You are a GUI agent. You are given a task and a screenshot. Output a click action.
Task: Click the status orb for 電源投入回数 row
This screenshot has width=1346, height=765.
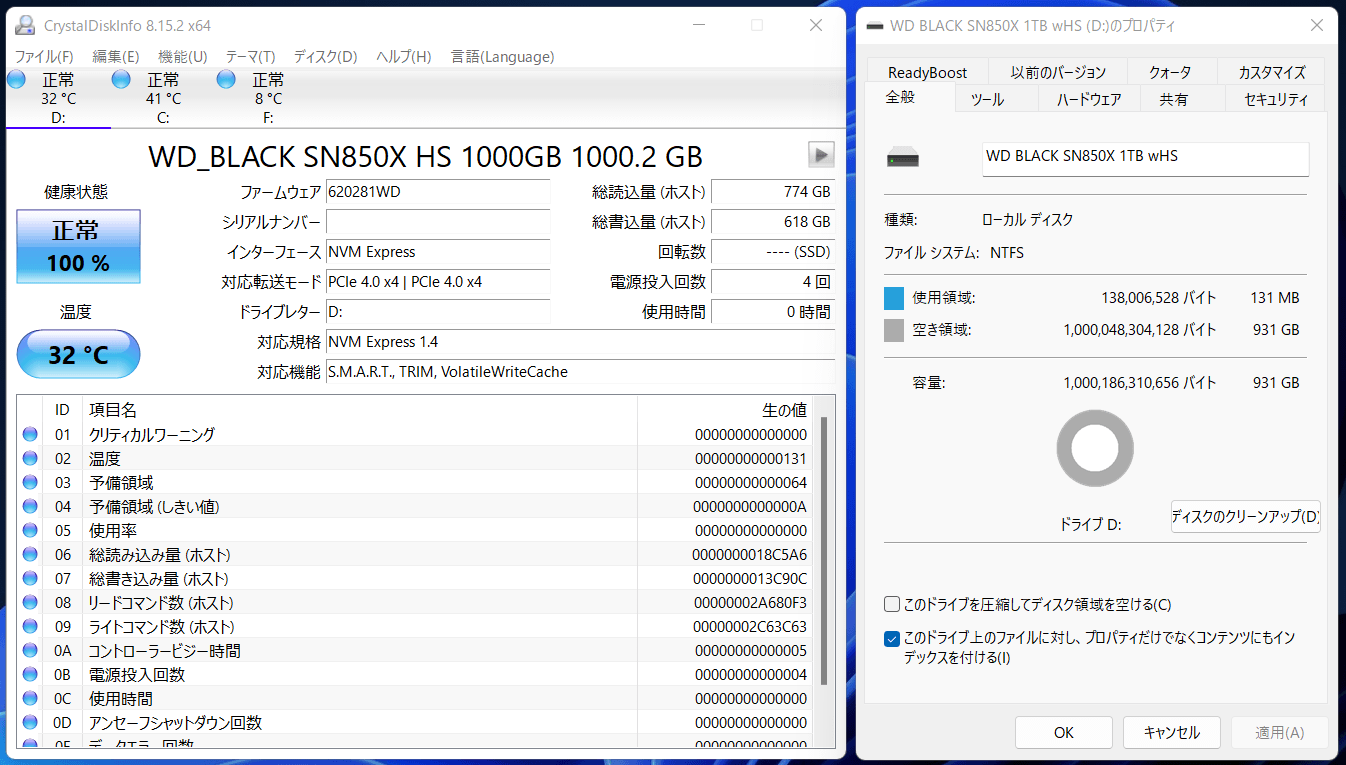point(30,675)
